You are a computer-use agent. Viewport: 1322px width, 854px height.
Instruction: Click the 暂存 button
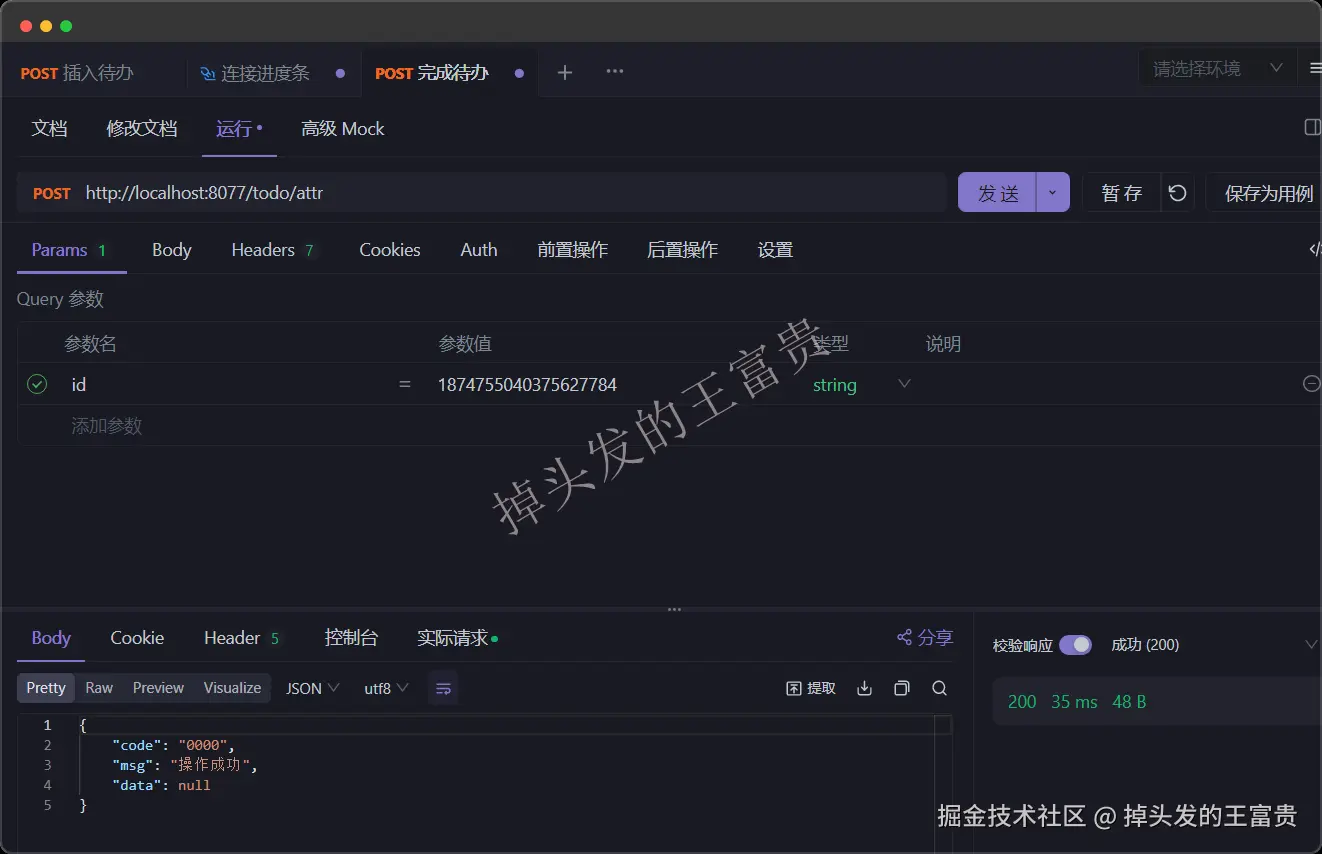point(1122,193)
